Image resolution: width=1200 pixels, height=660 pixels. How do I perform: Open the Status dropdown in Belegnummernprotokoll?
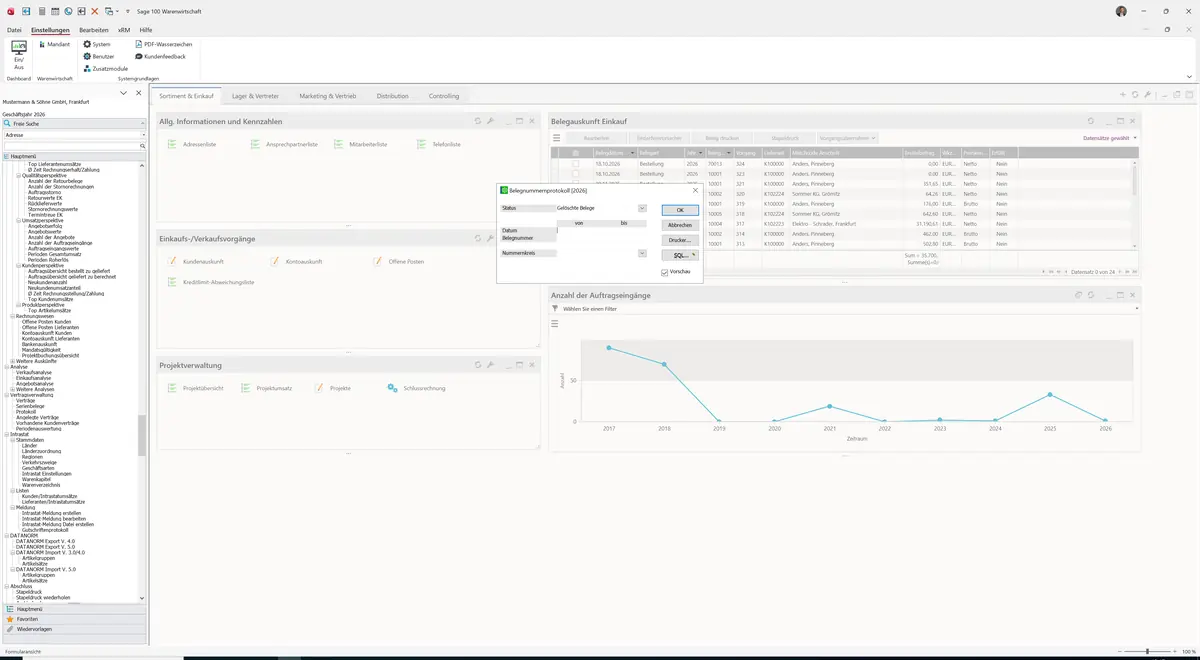(642, 208)
